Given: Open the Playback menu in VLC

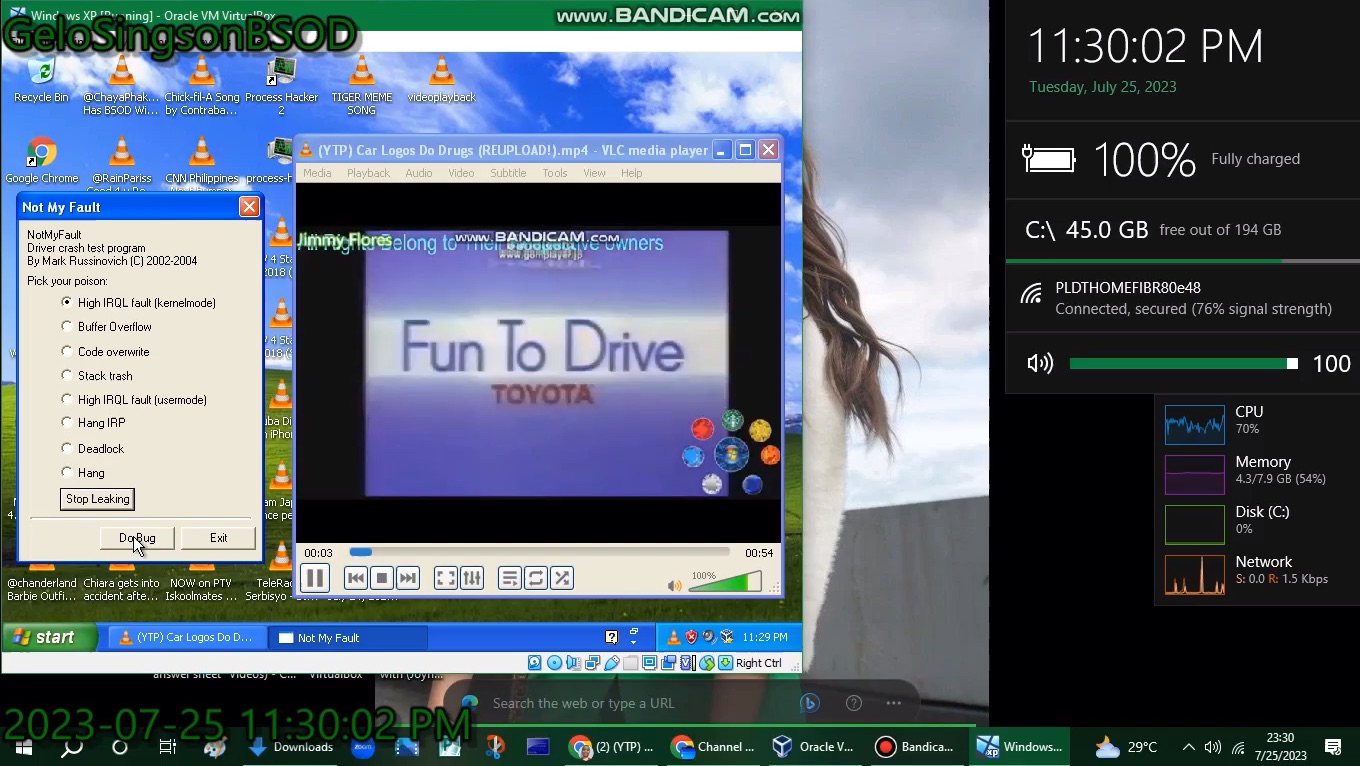Looking at the screenshot, I should 368,173.
